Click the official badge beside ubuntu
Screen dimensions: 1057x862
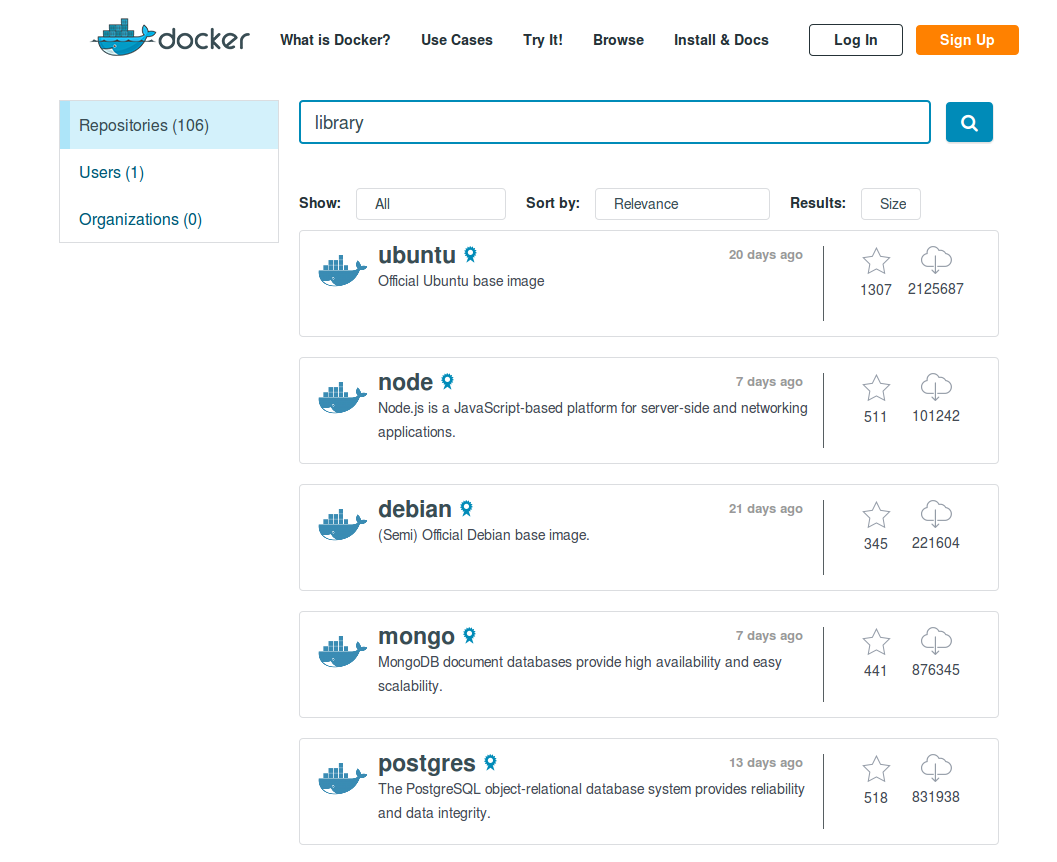click(471, 254)
